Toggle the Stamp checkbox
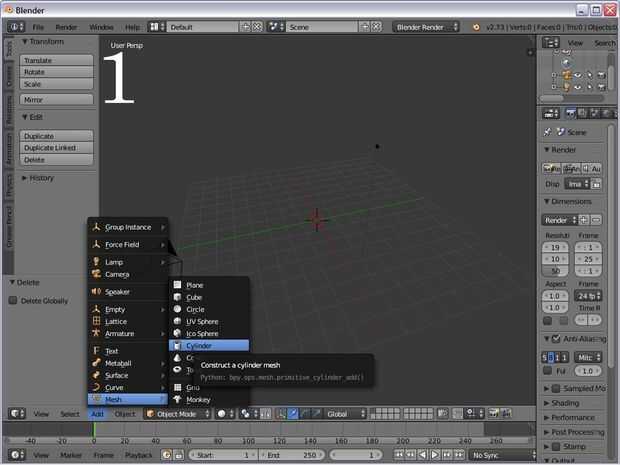 (x=556, y=446)
